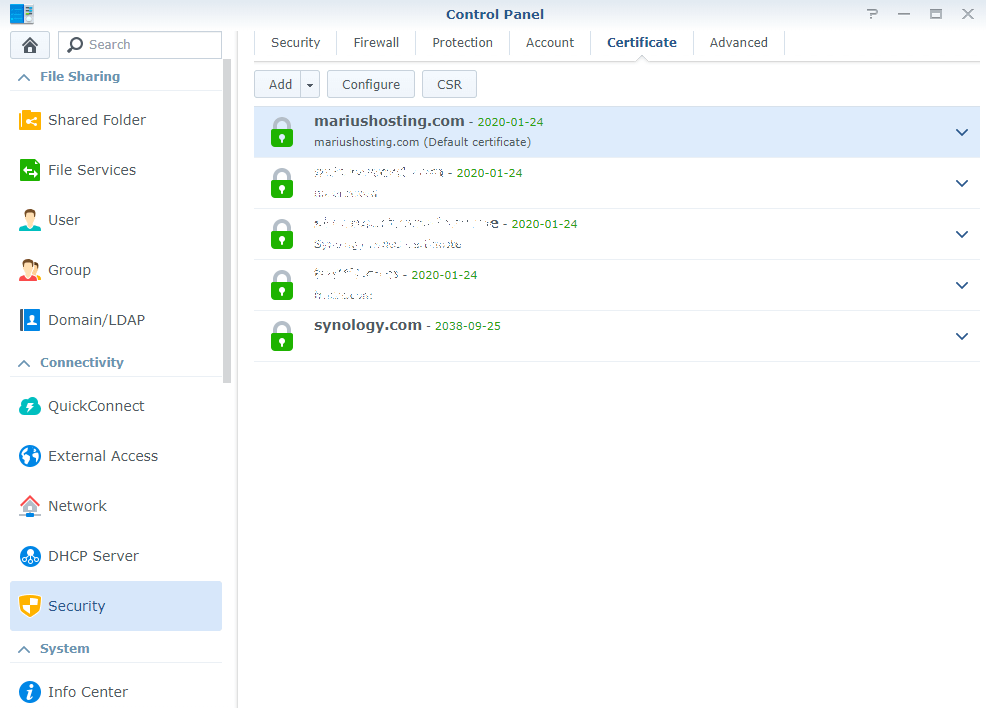Open the User settings page
The width and height of the screenshot is (986, 708).
(116, 220)
